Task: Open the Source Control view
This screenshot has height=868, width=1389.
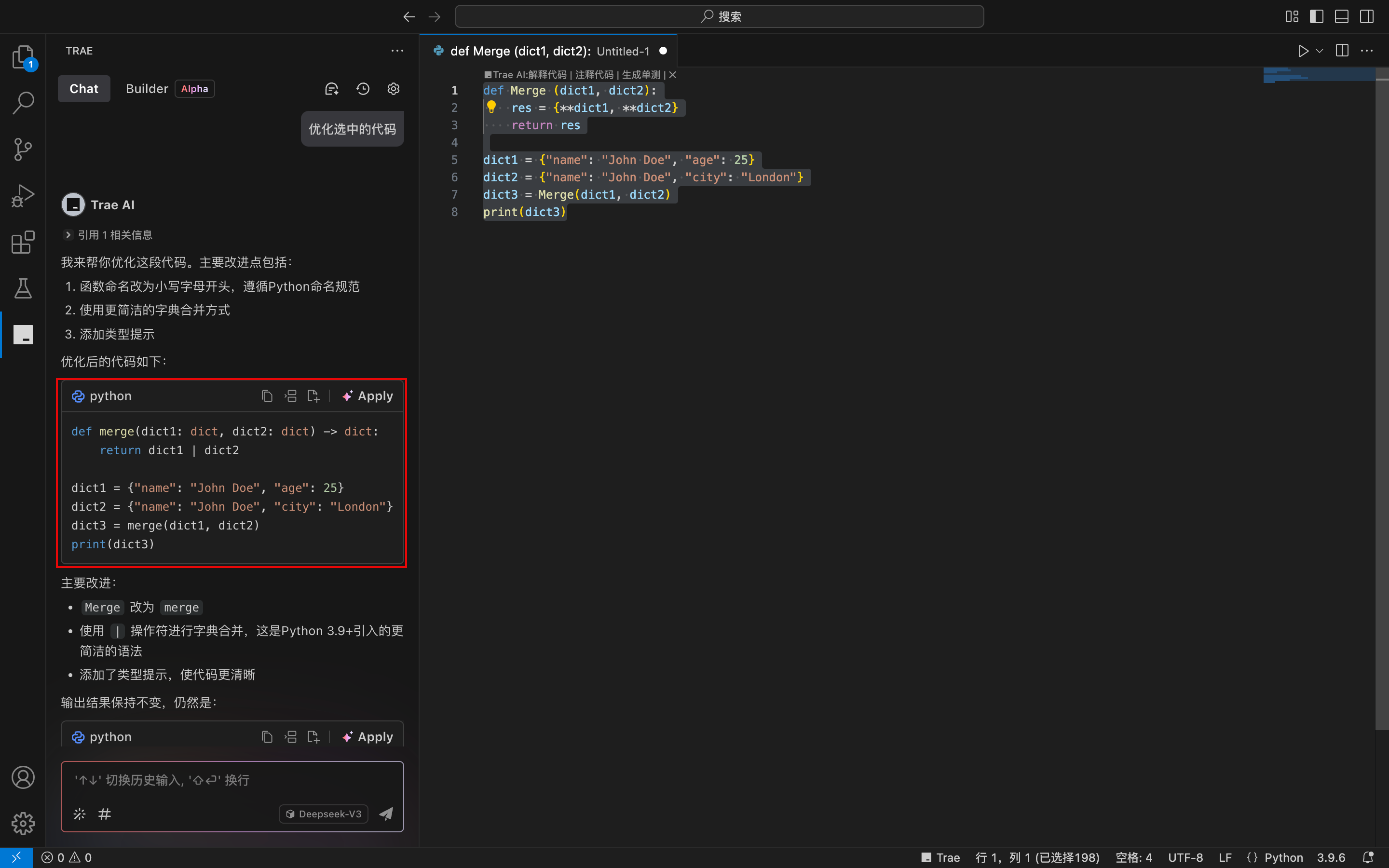Action: point(23,149)
